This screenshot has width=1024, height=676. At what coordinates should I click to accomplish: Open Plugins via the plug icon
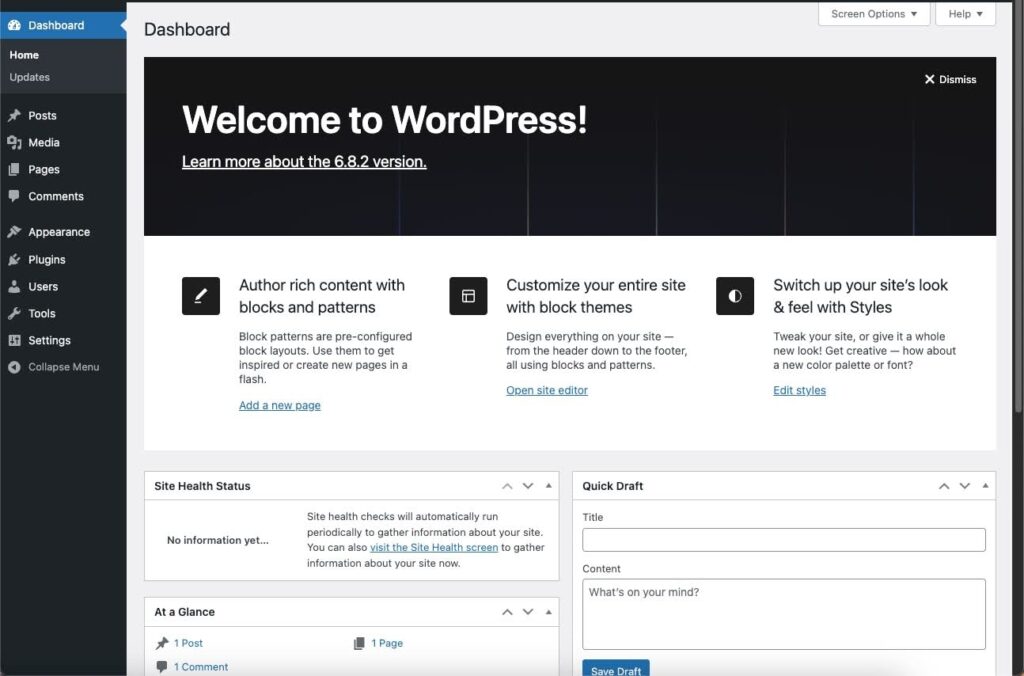13,259
